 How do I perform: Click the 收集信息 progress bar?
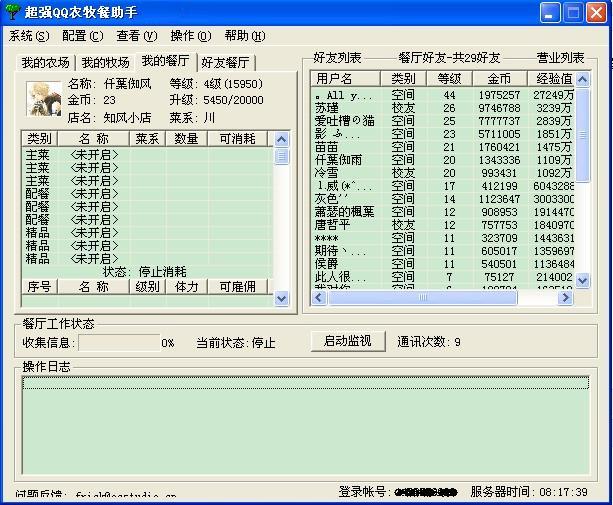pyautogui.click(x=119, y=343)
